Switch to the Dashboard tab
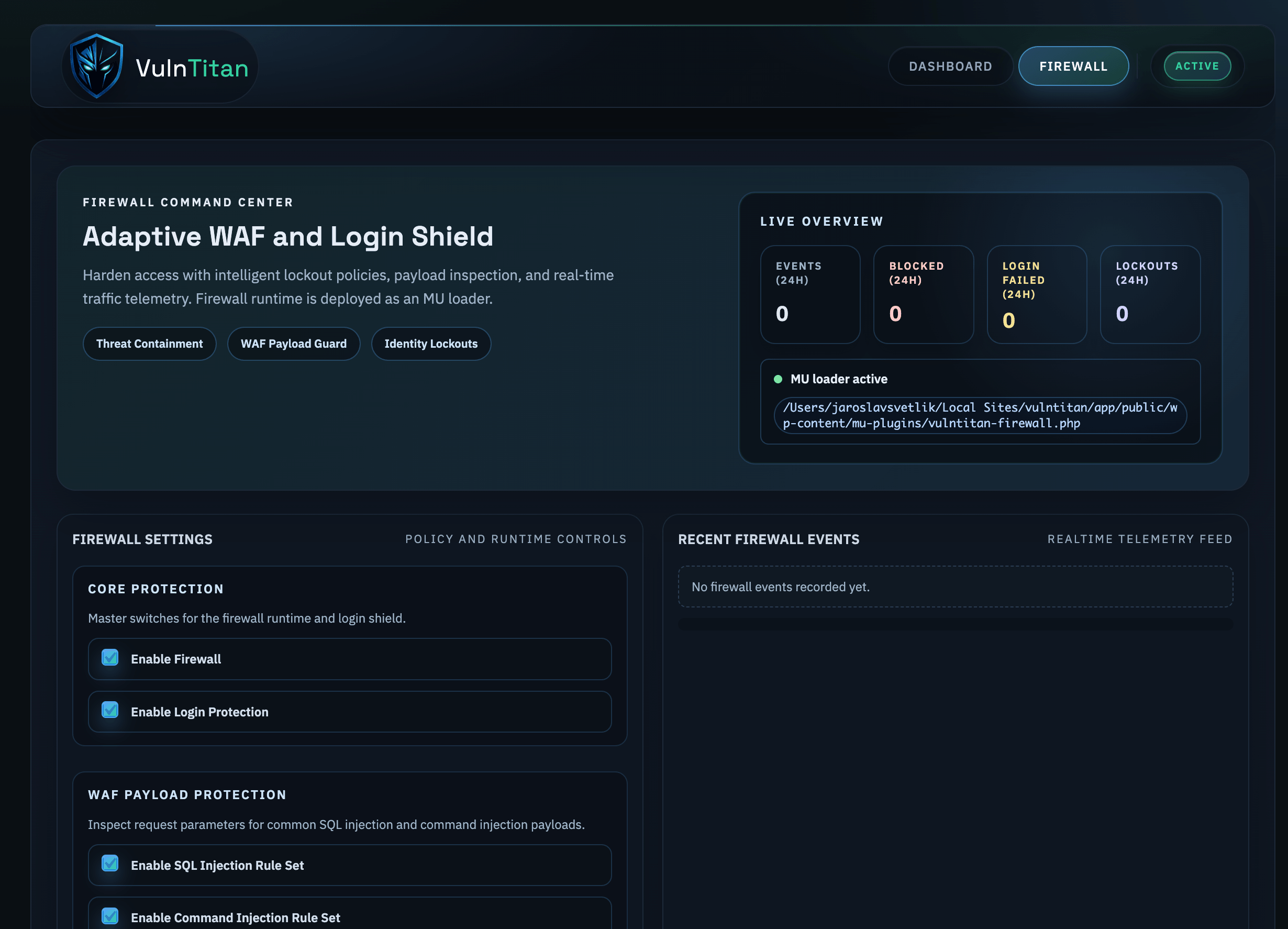The image size is (1288, 929). (950, 66)
